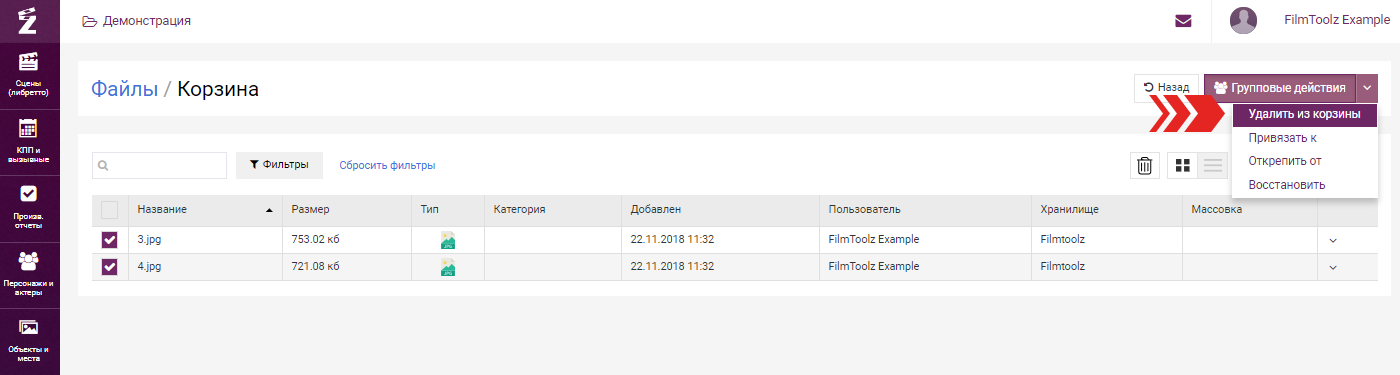Toggle the Групповые действия dropdown arrow
1400x375 pixels.
click(x=1367, y=88)
